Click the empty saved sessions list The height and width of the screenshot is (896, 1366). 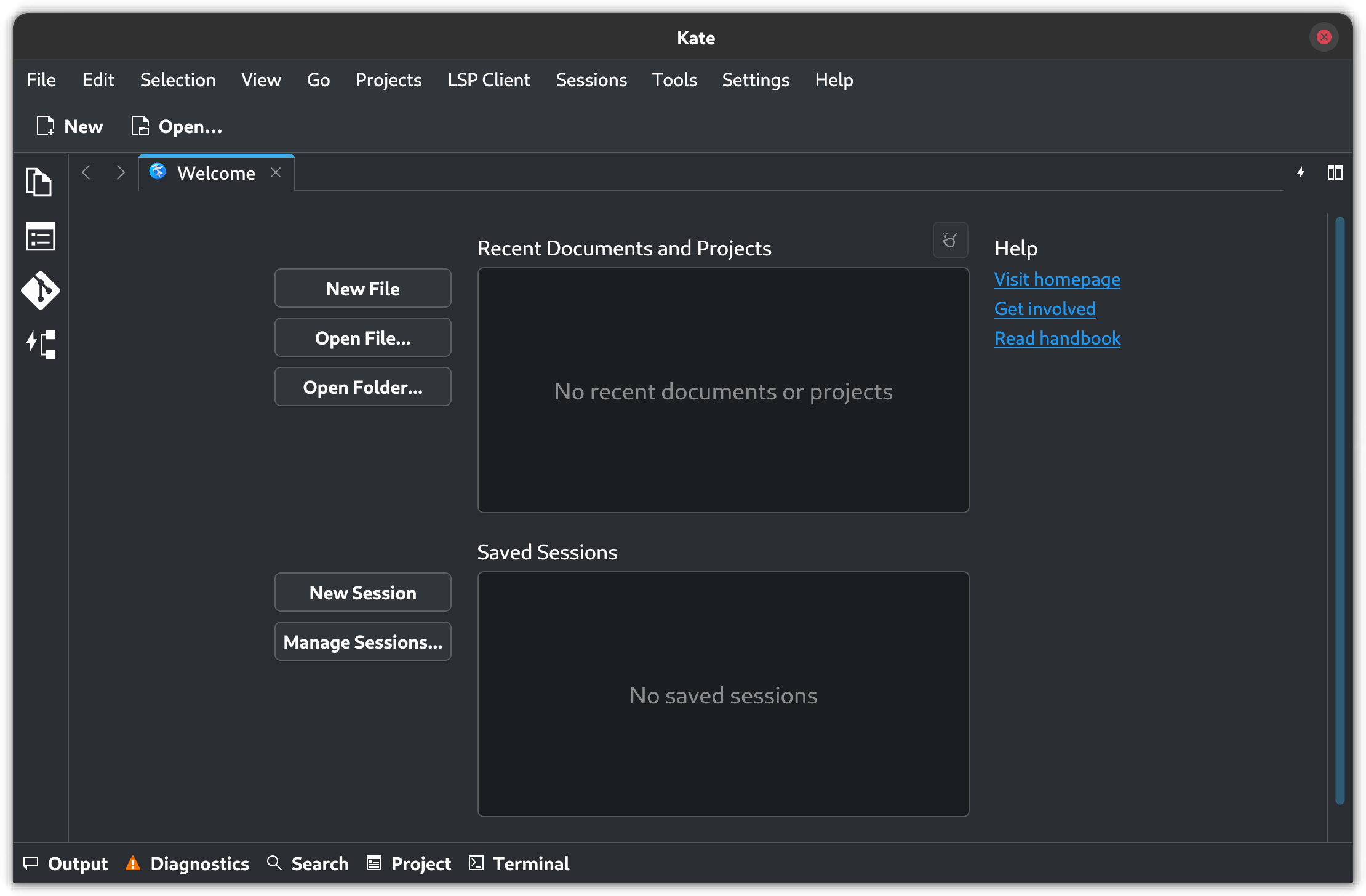(x=723, y=694)
